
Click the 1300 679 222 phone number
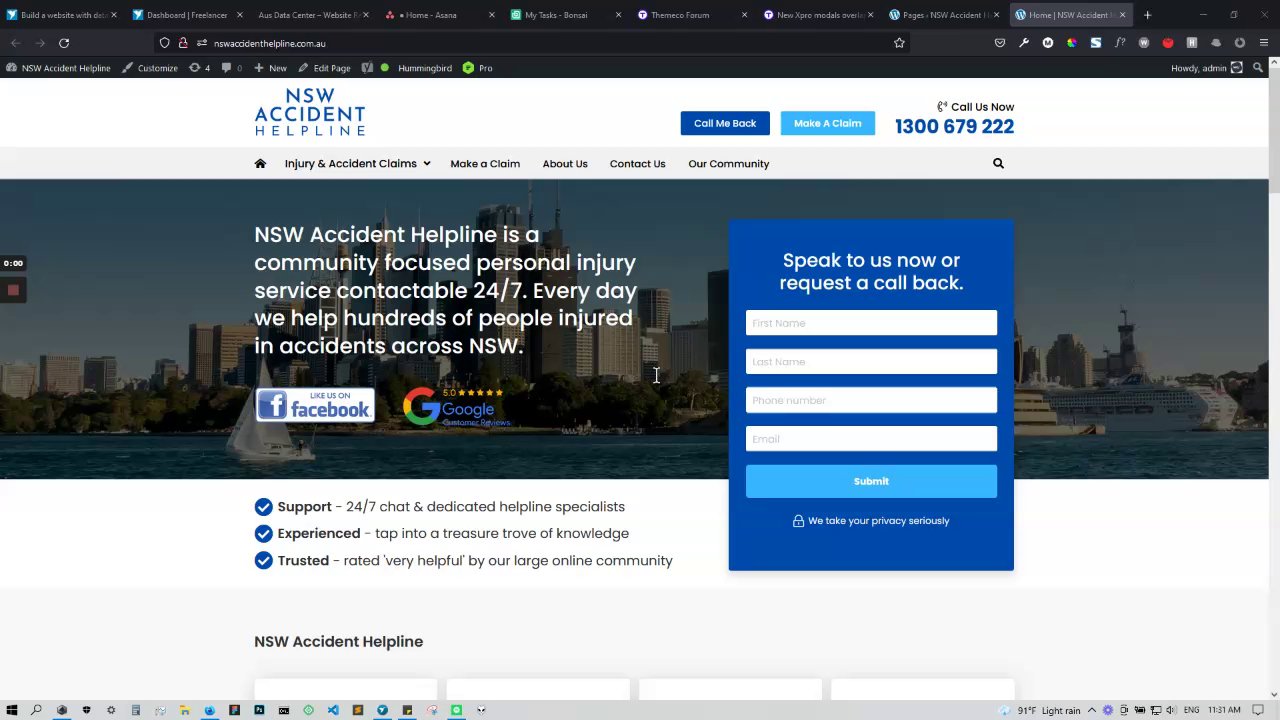[954, 127]
